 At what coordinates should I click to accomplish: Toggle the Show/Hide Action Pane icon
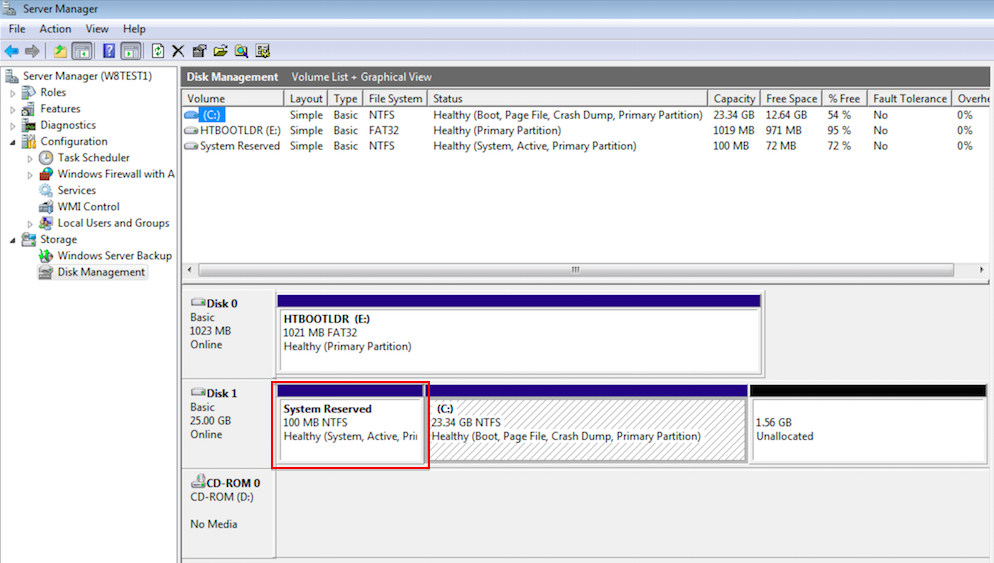pyautogui.click(x=131, y=51)
